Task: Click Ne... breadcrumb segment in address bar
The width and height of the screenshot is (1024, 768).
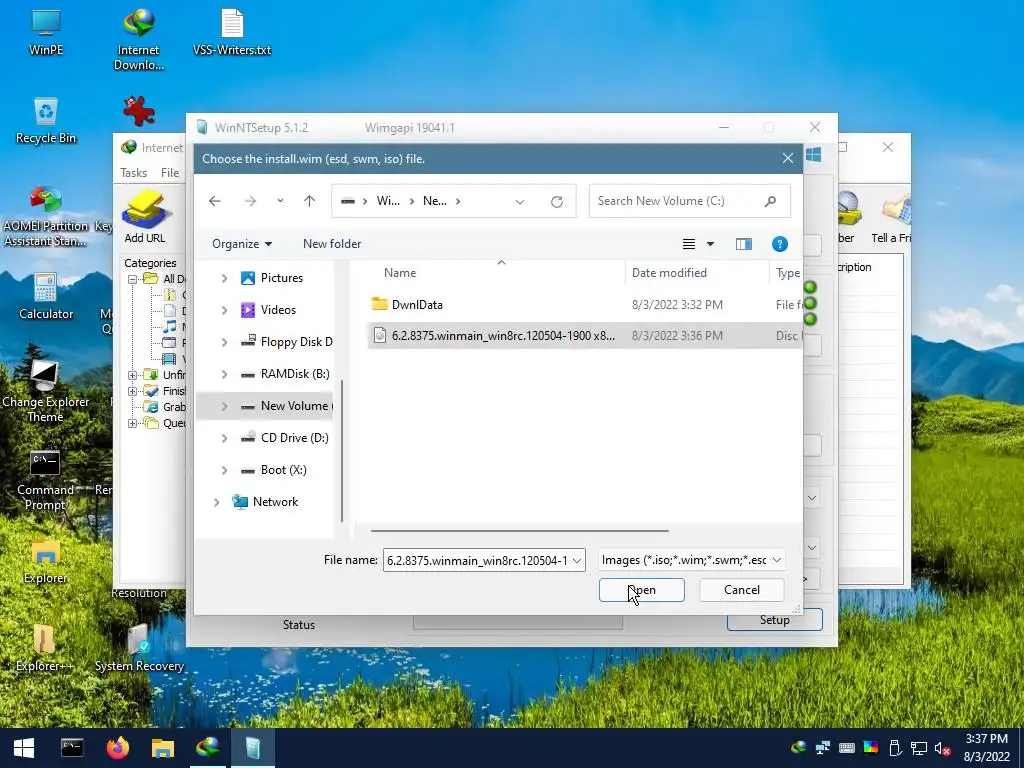Action: [435, 201]
